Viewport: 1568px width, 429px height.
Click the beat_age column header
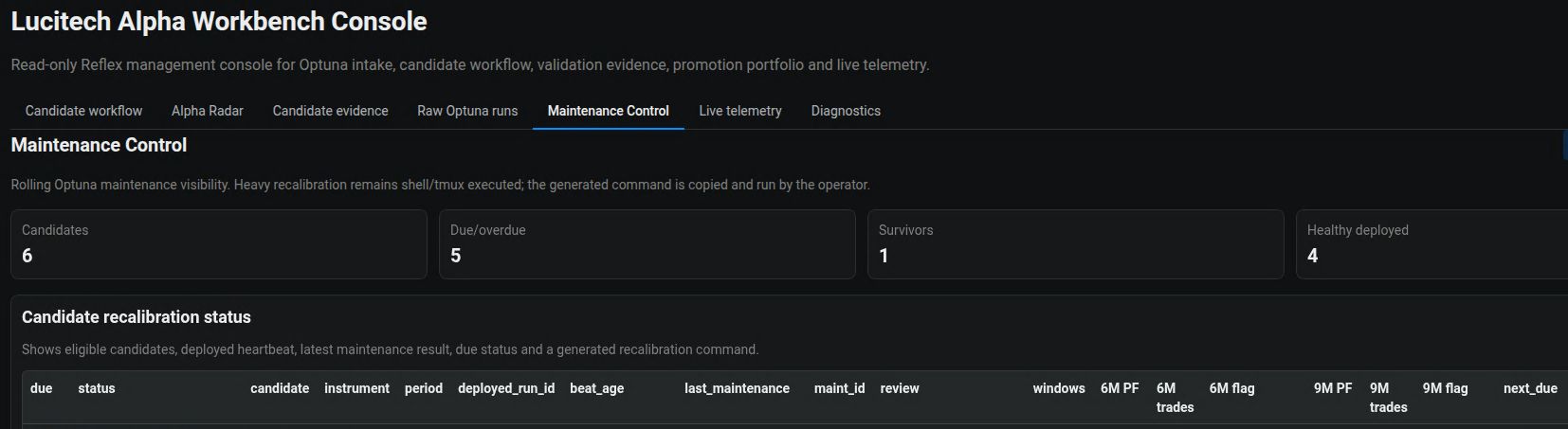click(x=597, y=388)
